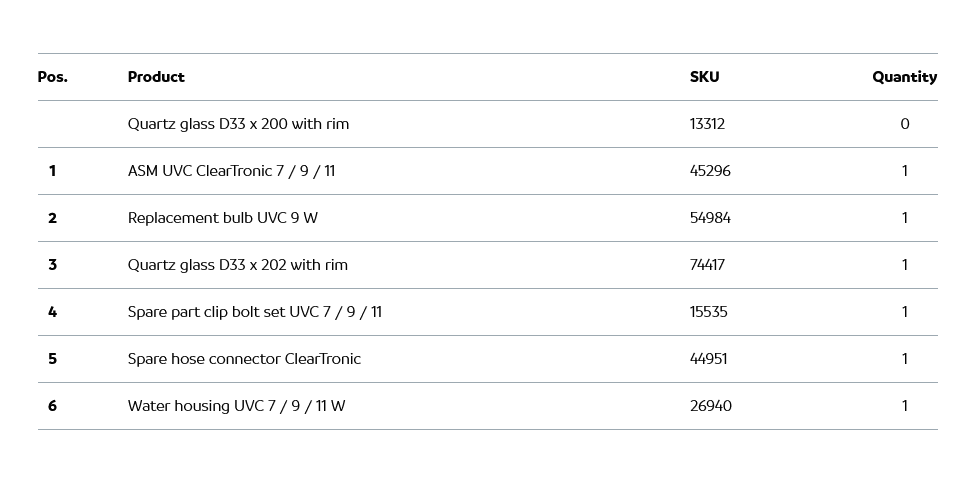
Task: Click the quantity 0 value
Action: coord(904,124)
